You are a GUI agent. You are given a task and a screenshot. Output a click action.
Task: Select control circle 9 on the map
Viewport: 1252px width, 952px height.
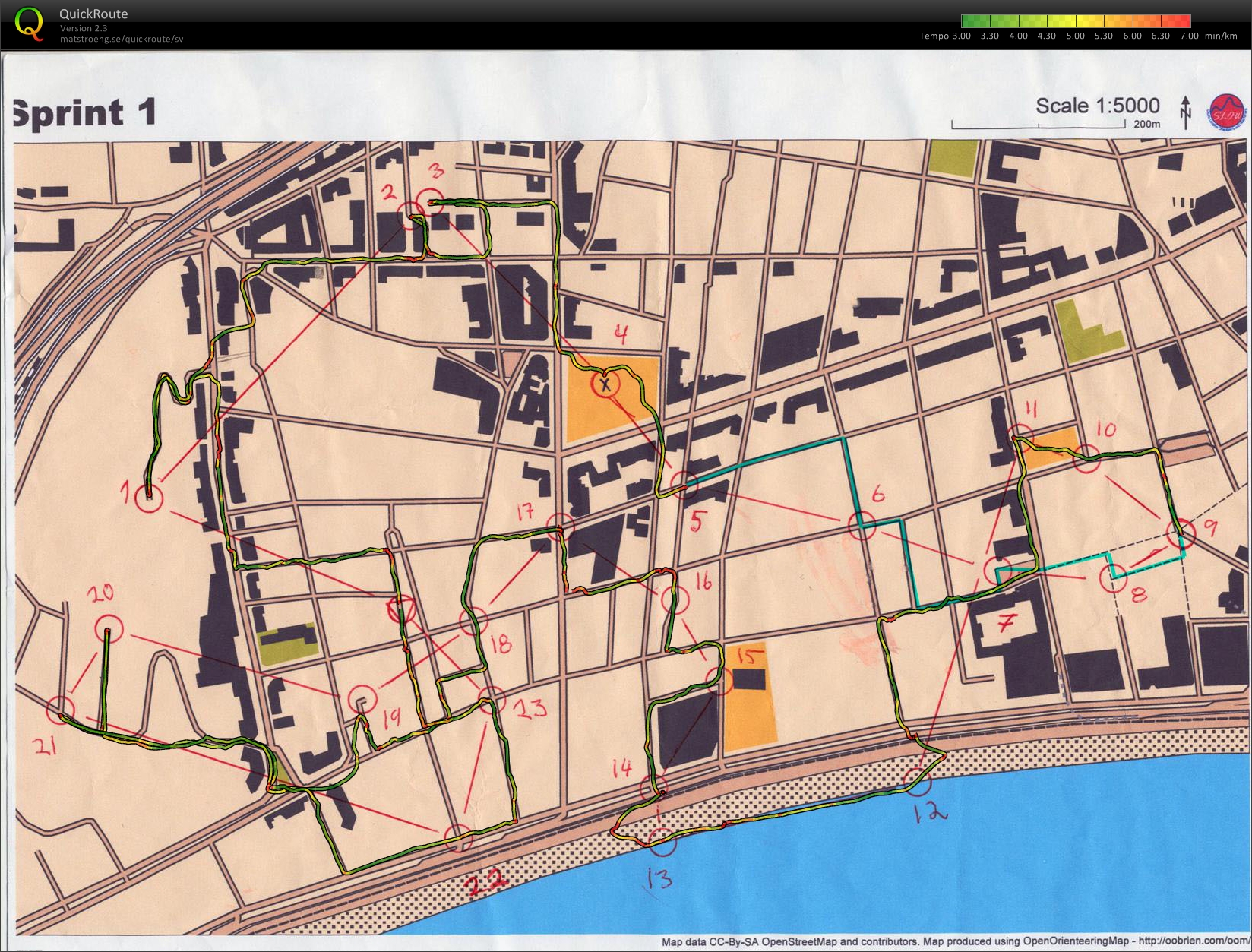pos(1181,534)
